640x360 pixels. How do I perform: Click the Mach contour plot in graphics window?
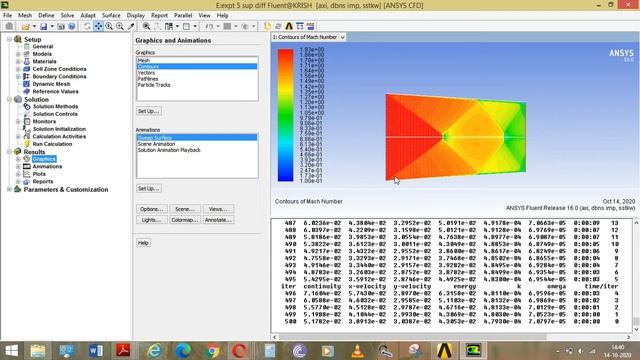456,137
